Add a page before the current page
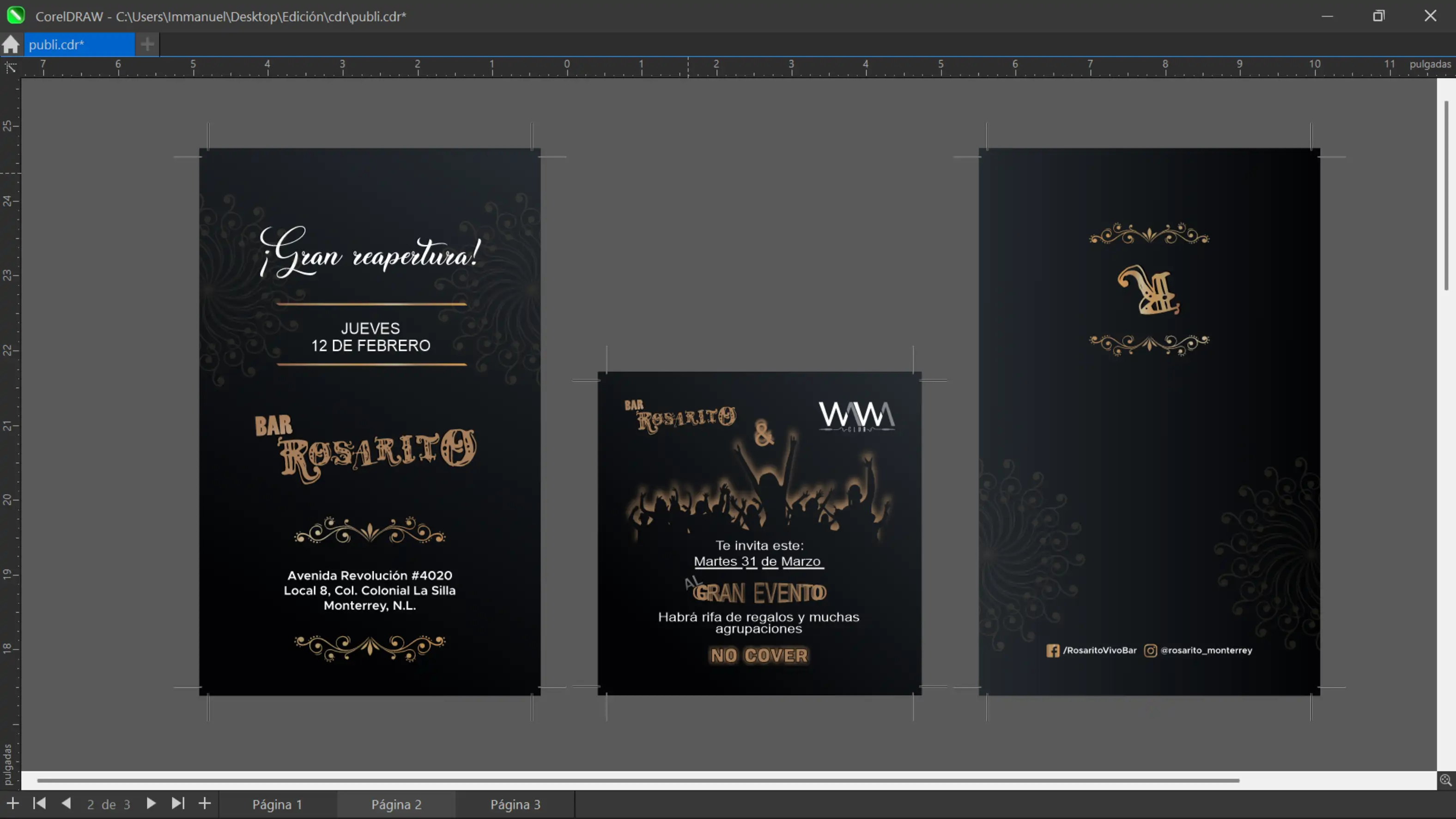This screenshot has width=1456, height=819. pos(12,803)
